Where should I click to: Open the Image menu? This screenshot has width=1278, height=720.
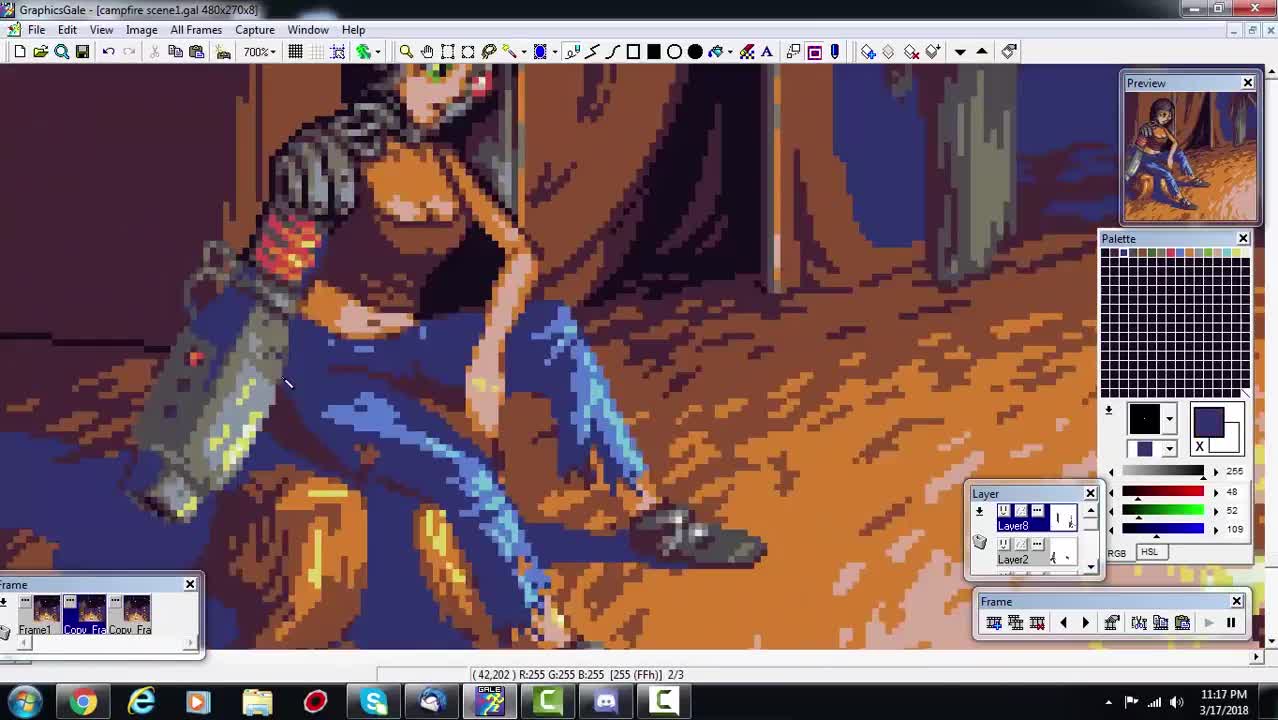click(x=141, y=30)
